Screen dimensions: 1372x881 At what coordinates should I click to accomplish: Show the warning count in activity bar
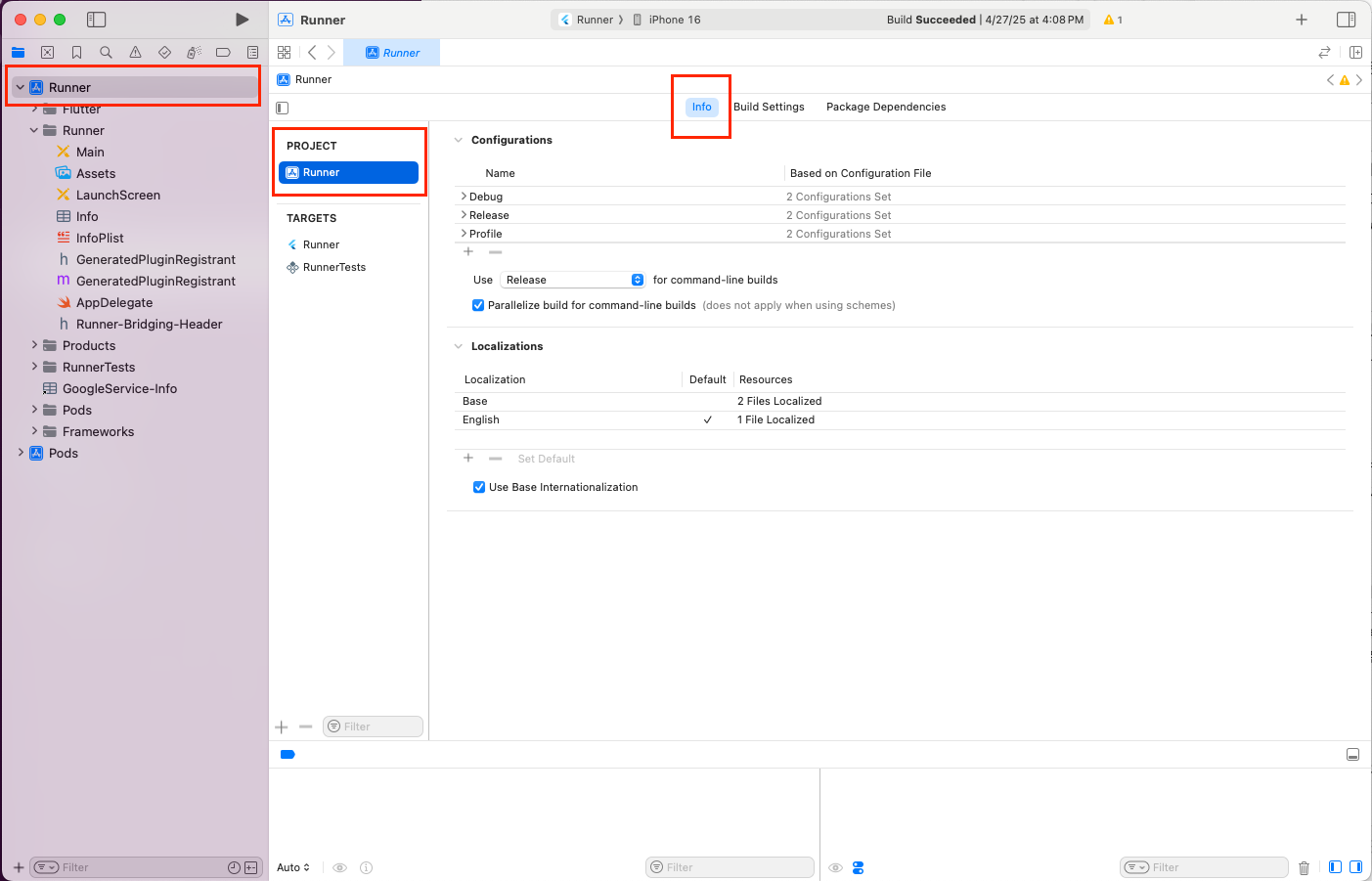[x=1113, y=20]
